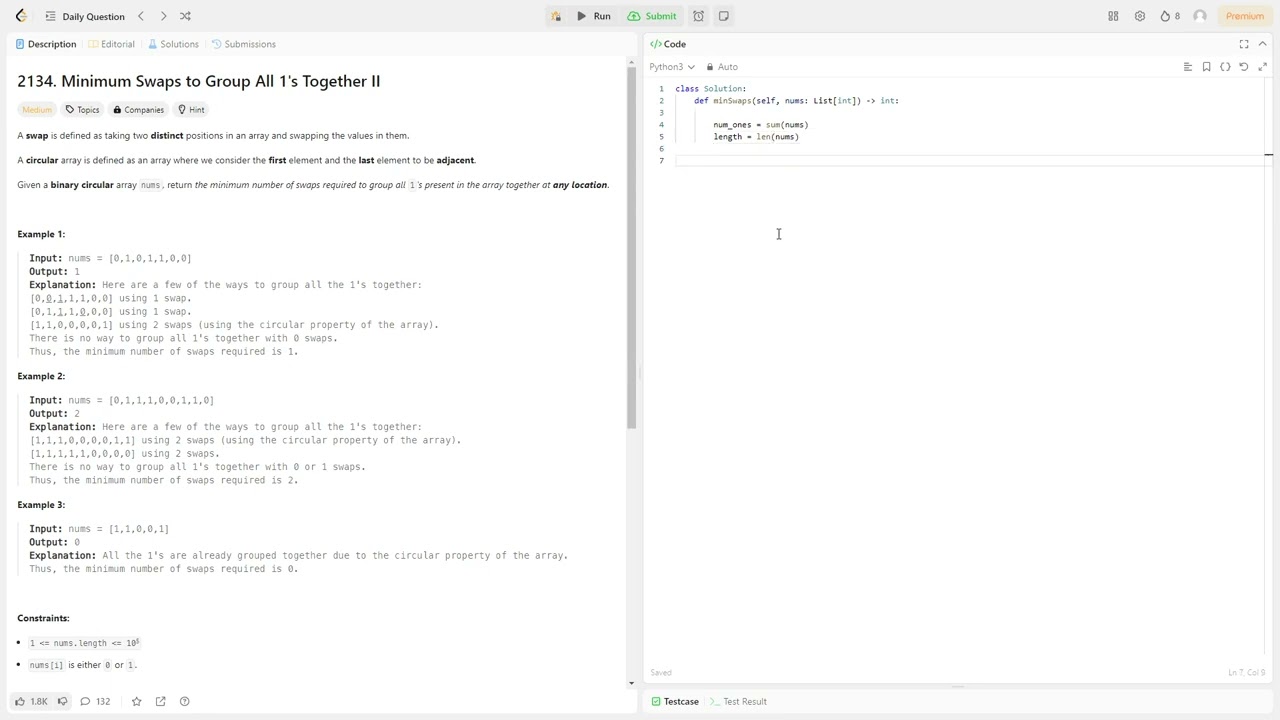
Task: Open the 132 comments
Action: pos(95,701)
